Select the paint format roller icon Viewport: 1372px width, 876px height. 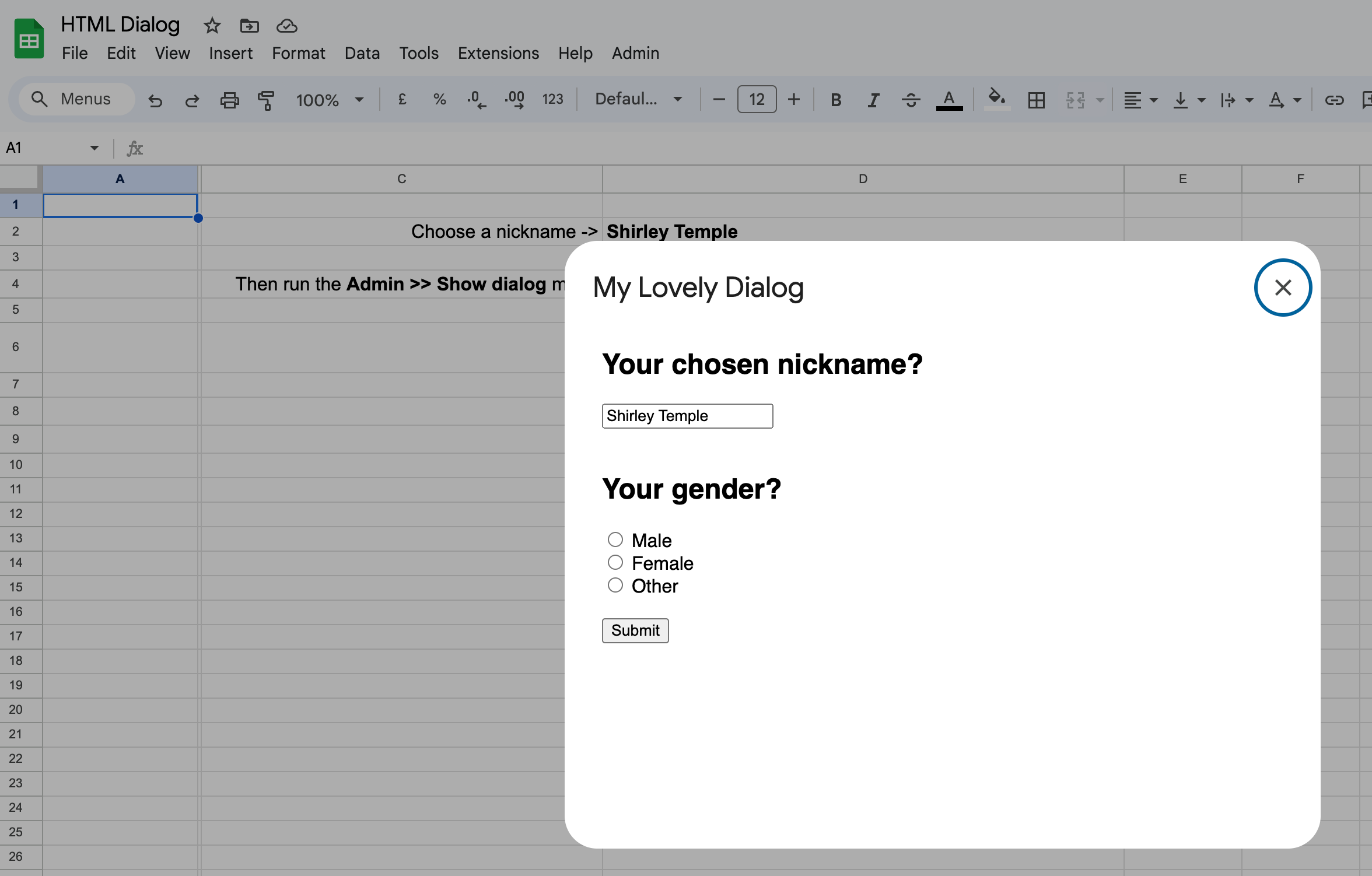266,100
